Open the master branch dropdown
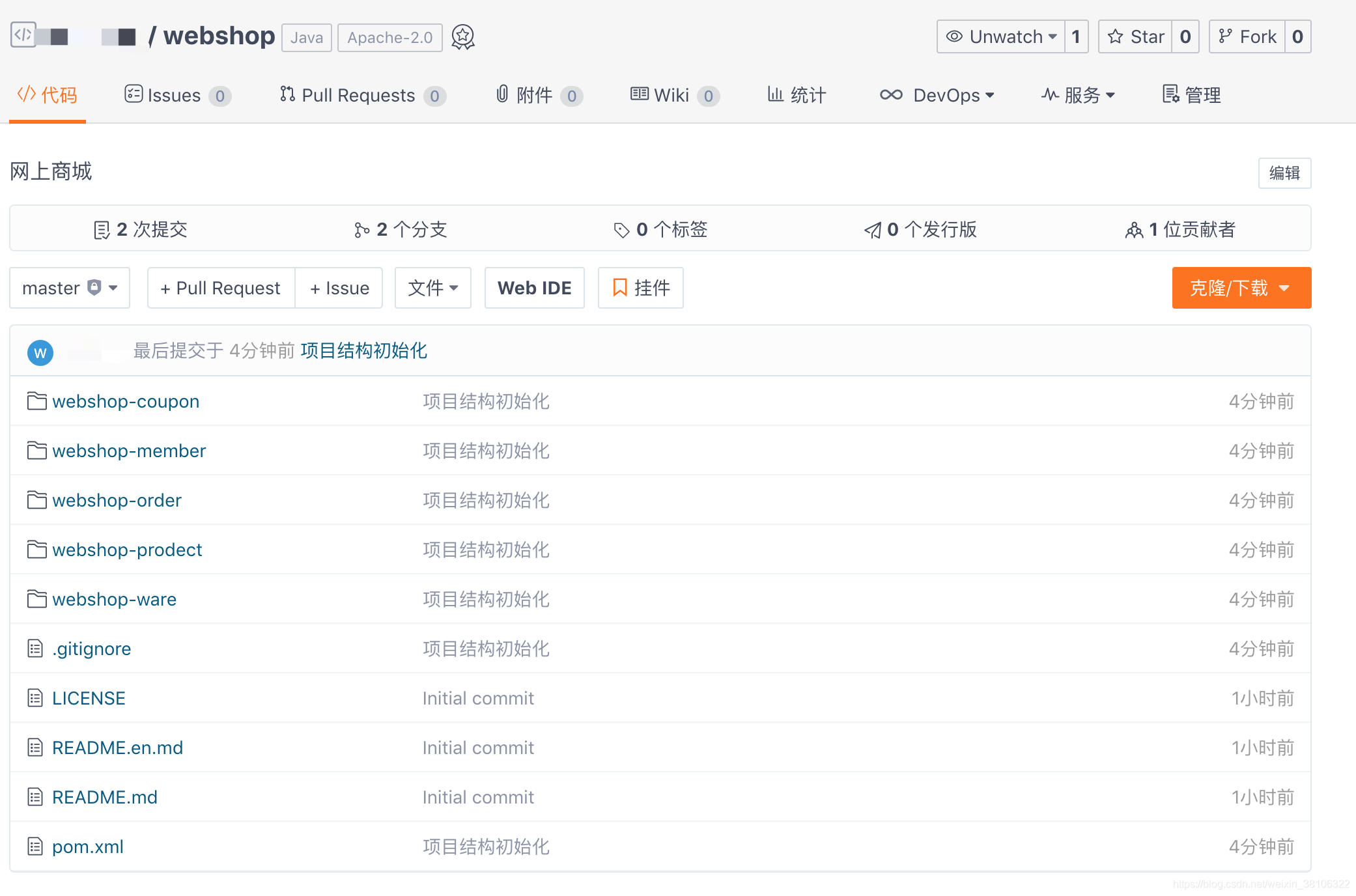 coord(69,288)
